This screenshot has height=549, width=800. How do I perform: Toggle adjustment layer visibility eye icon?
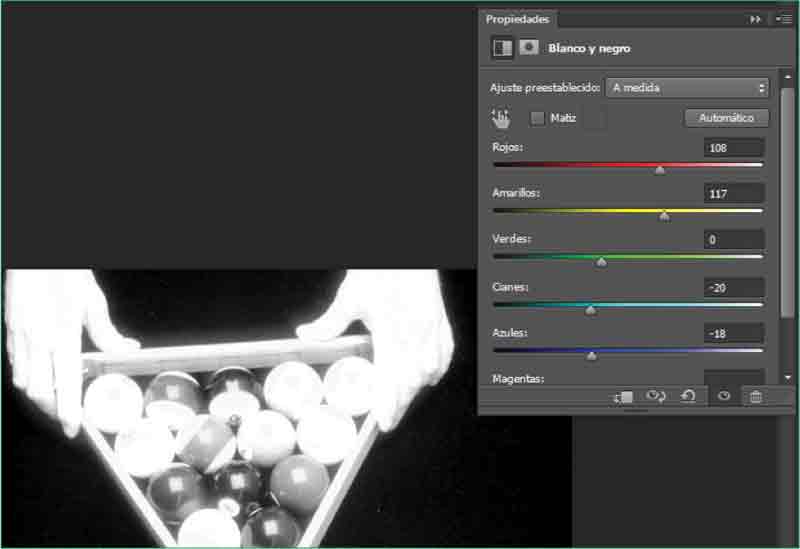pos(724,397)
